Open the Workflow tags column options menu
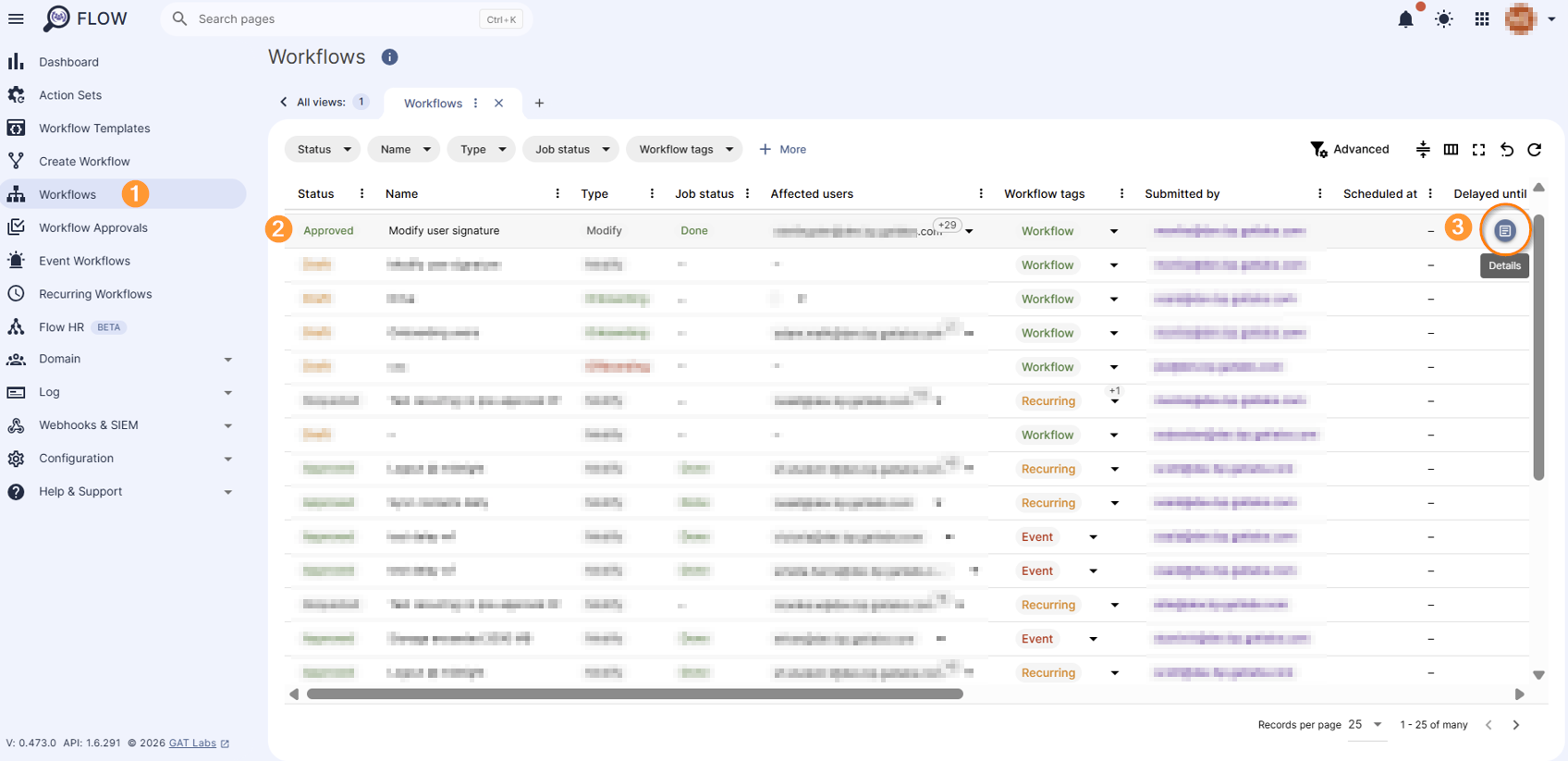 pyautogui.click(x=1121, y=193)
